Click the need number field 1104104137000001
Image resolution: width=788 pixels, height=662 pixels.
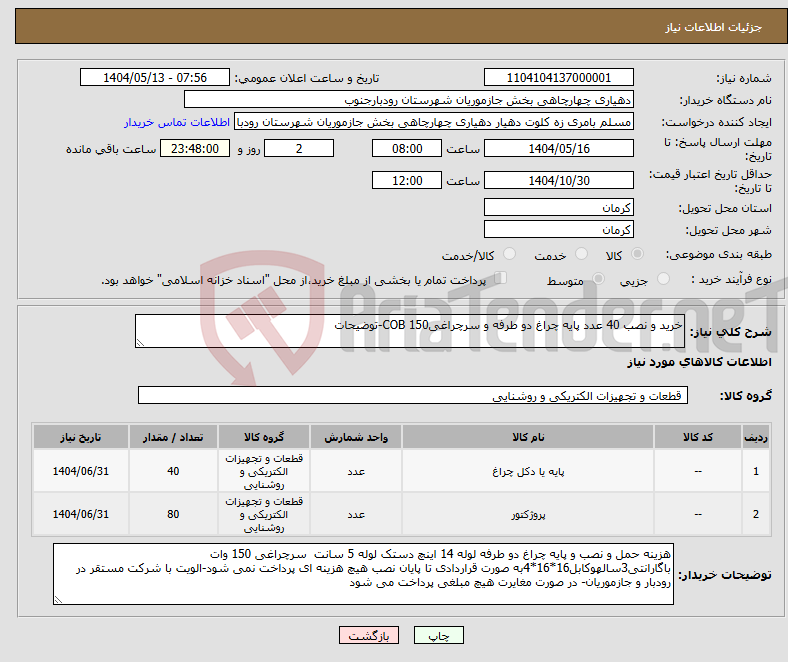(558, 77)
